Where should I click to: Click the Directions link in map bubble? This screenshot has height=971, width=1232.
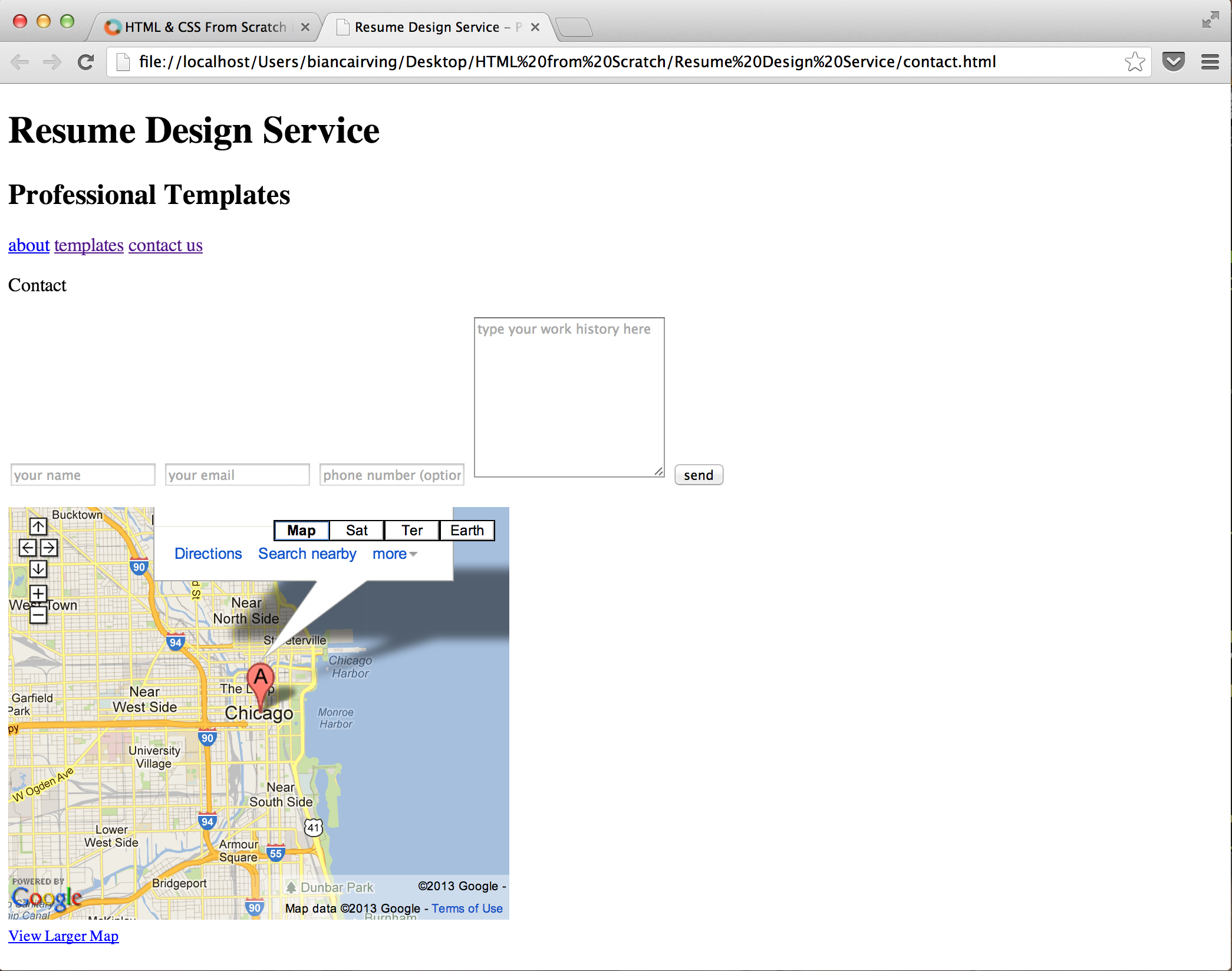[x=208, y=554]
